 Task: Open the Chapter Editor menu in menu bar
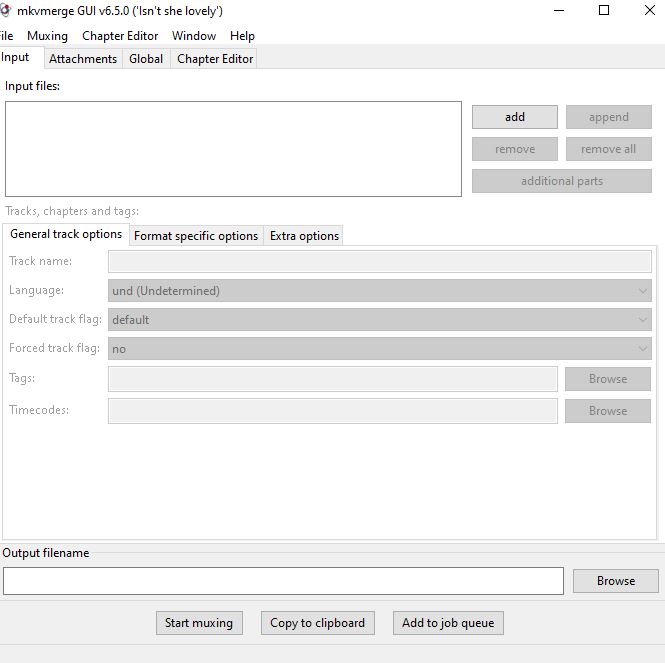(x=120, y=36)
